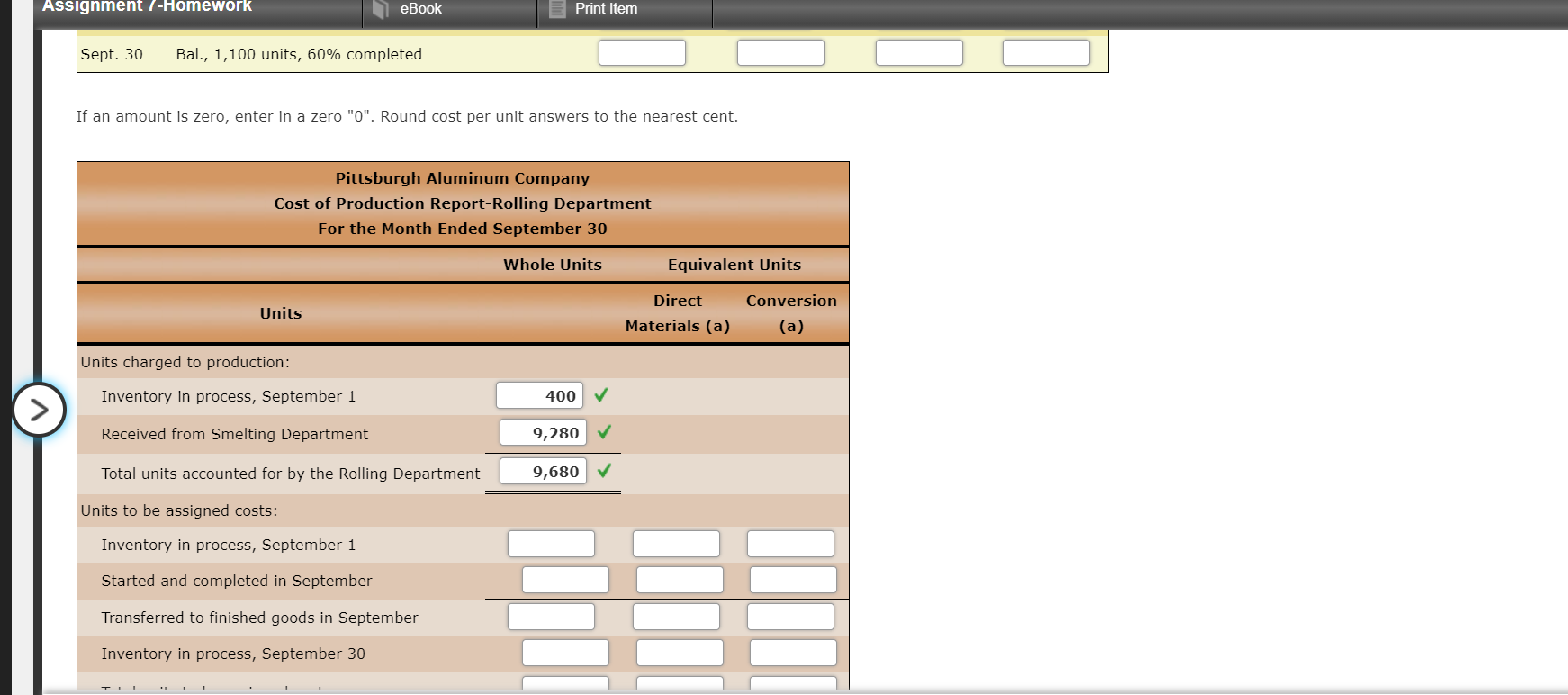Click direct materials field for September 1 inventory

[x=676, y=544]
